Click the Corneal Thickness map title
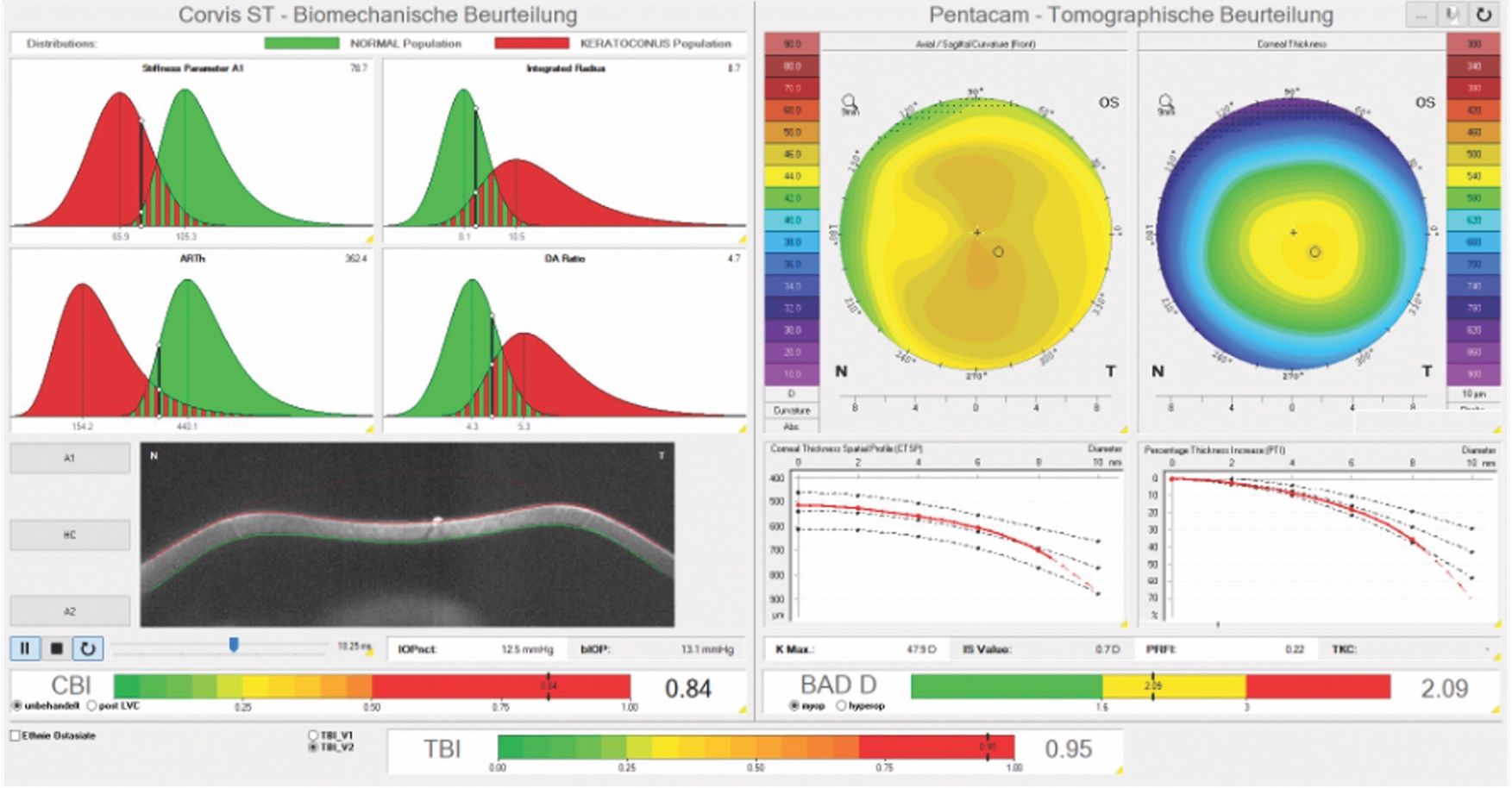Image resolution: width=1512 pixels, height=788 pixels. tap(1291, 44)
